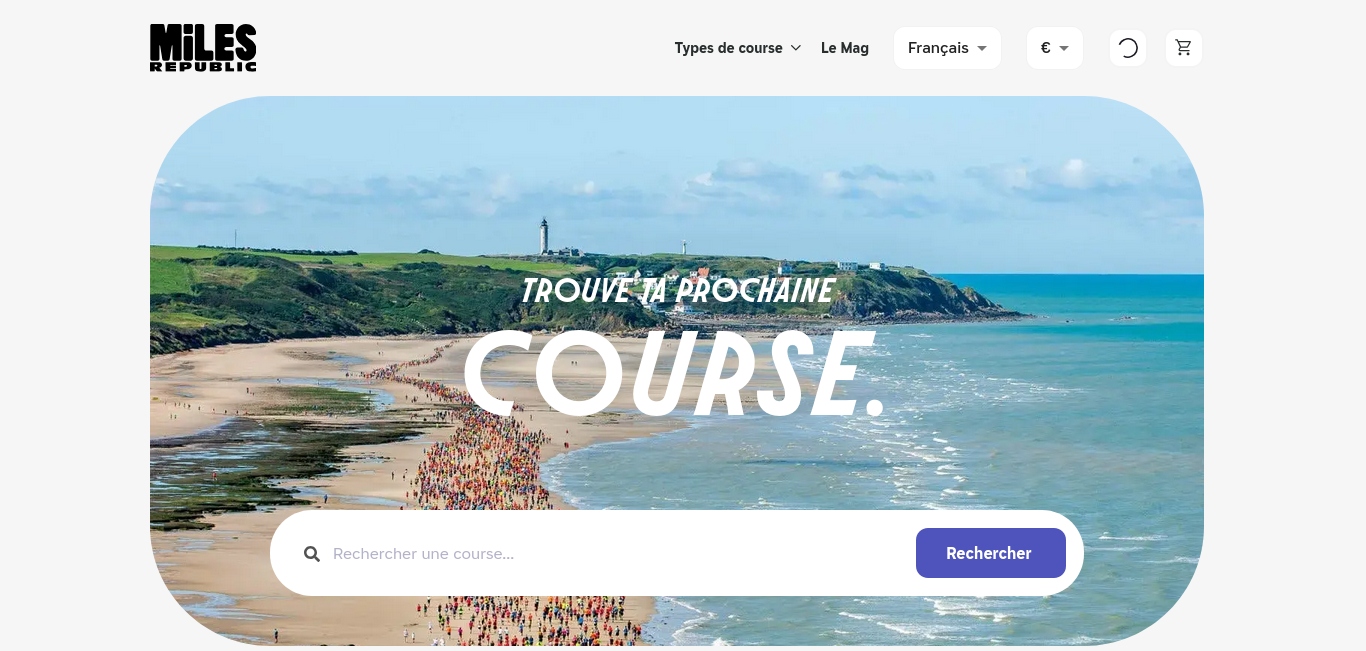Click the large COURSE. headline text
This screenshot has width=1366, height=651.
[676, 374]
